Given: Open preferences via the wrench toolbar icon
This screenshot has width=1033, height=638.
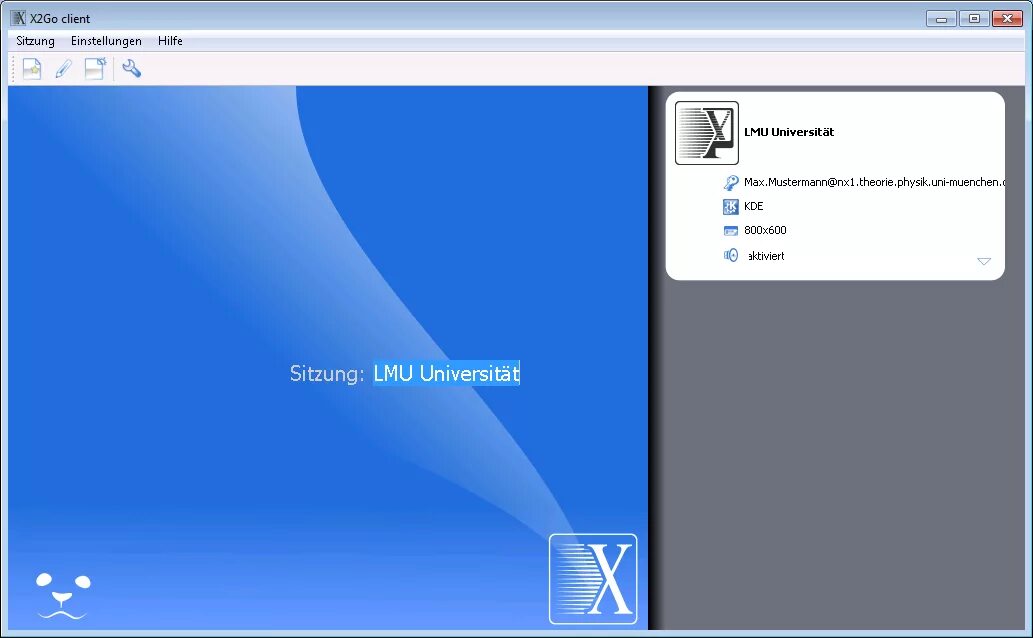Looking at the screenshot, I should click(x=132, y=69).
